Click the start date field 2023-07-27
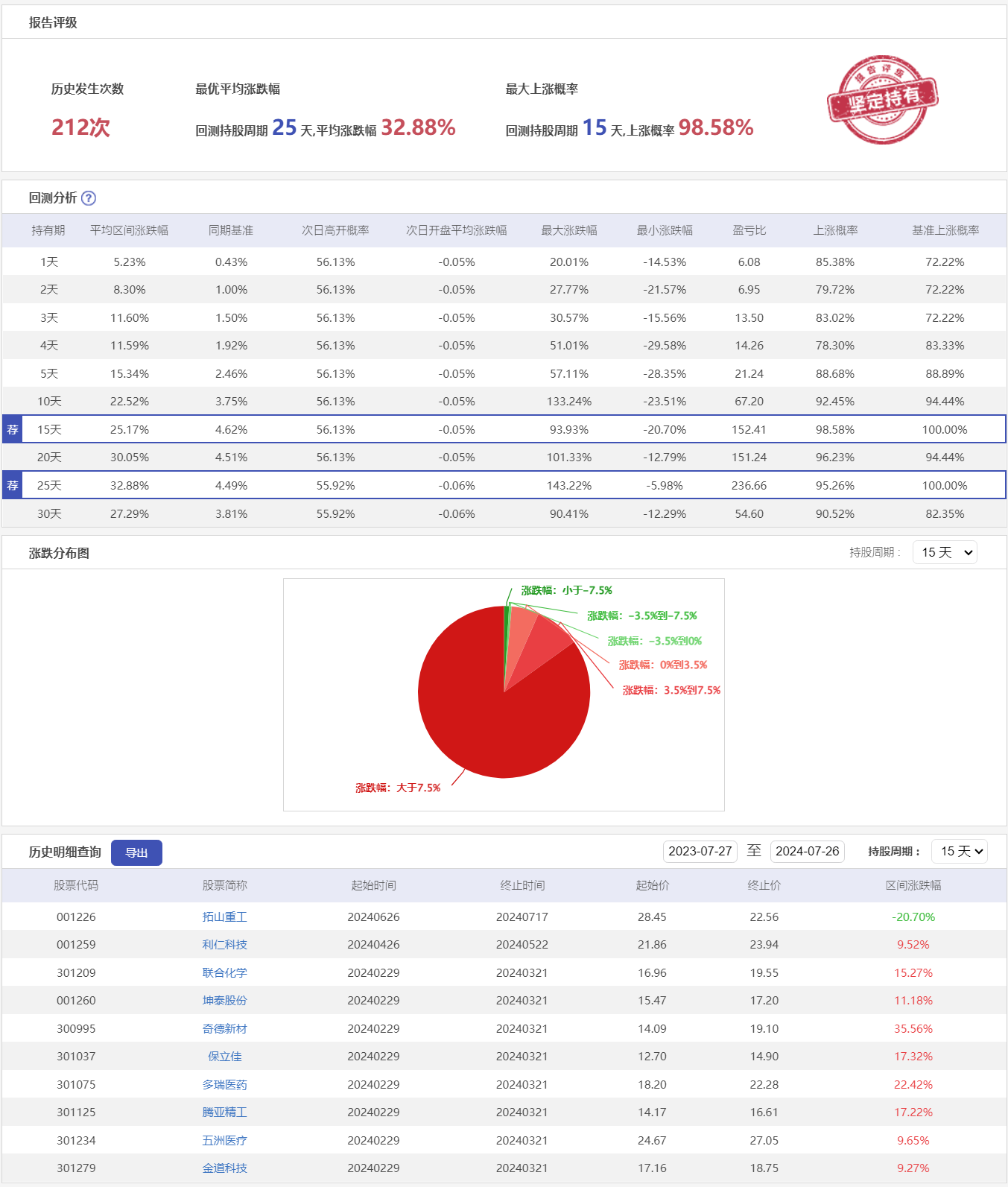This screenshot has height=1187, width=1008. (700, 852)
